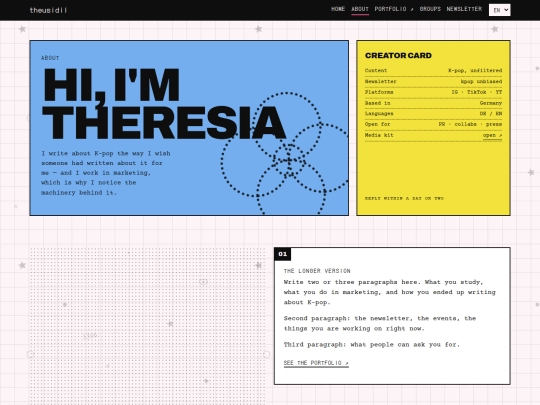Click the small ABOUT label in blue card

coord(50,58)
